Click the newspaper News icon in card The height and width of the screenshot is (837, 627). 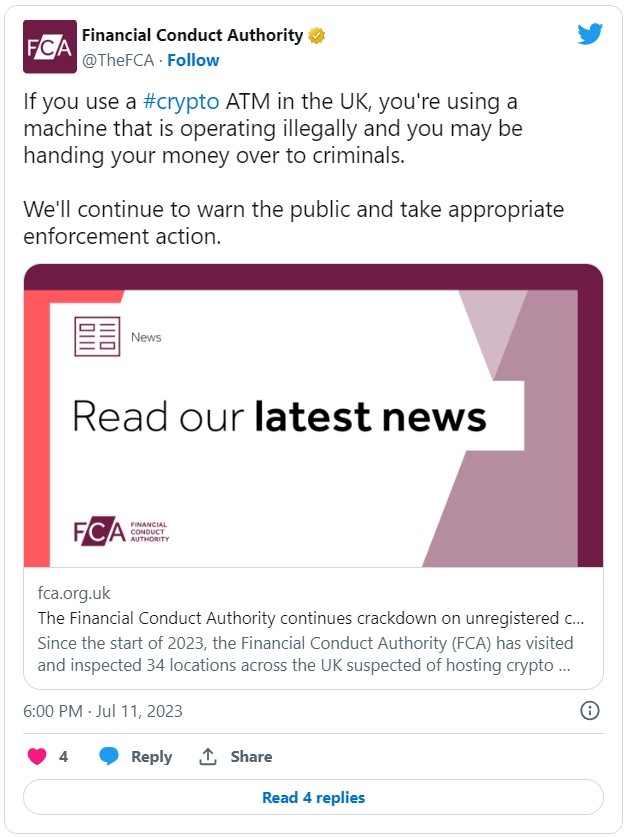tap(97, 337)
